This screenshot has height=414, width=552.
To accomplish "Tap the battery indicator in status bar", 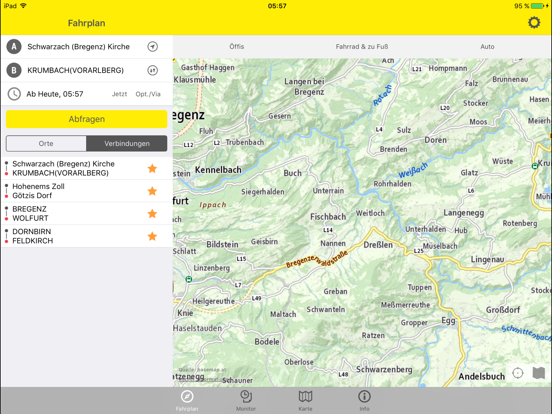I will tap(538, 6).
